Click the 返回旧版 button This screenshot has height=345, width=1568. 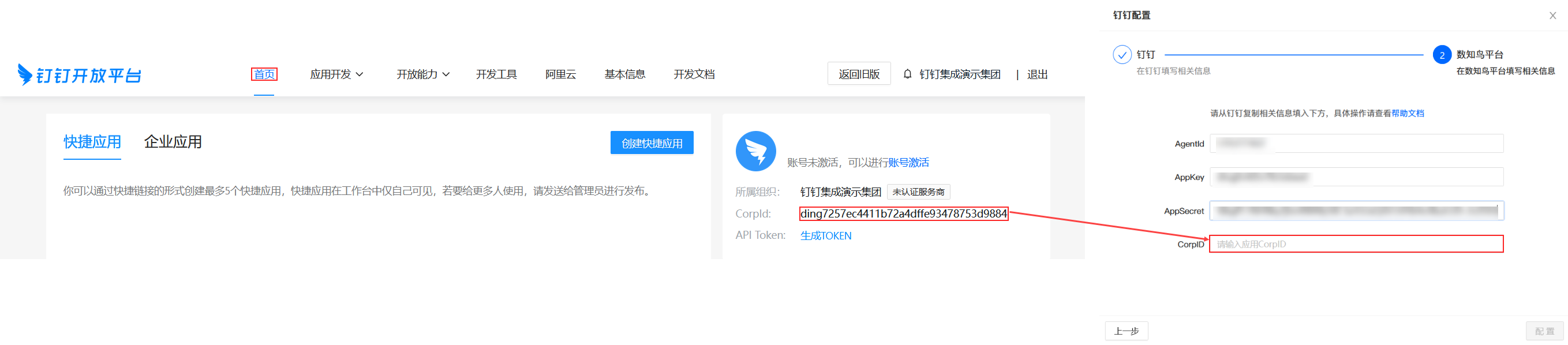coord(859,74)
